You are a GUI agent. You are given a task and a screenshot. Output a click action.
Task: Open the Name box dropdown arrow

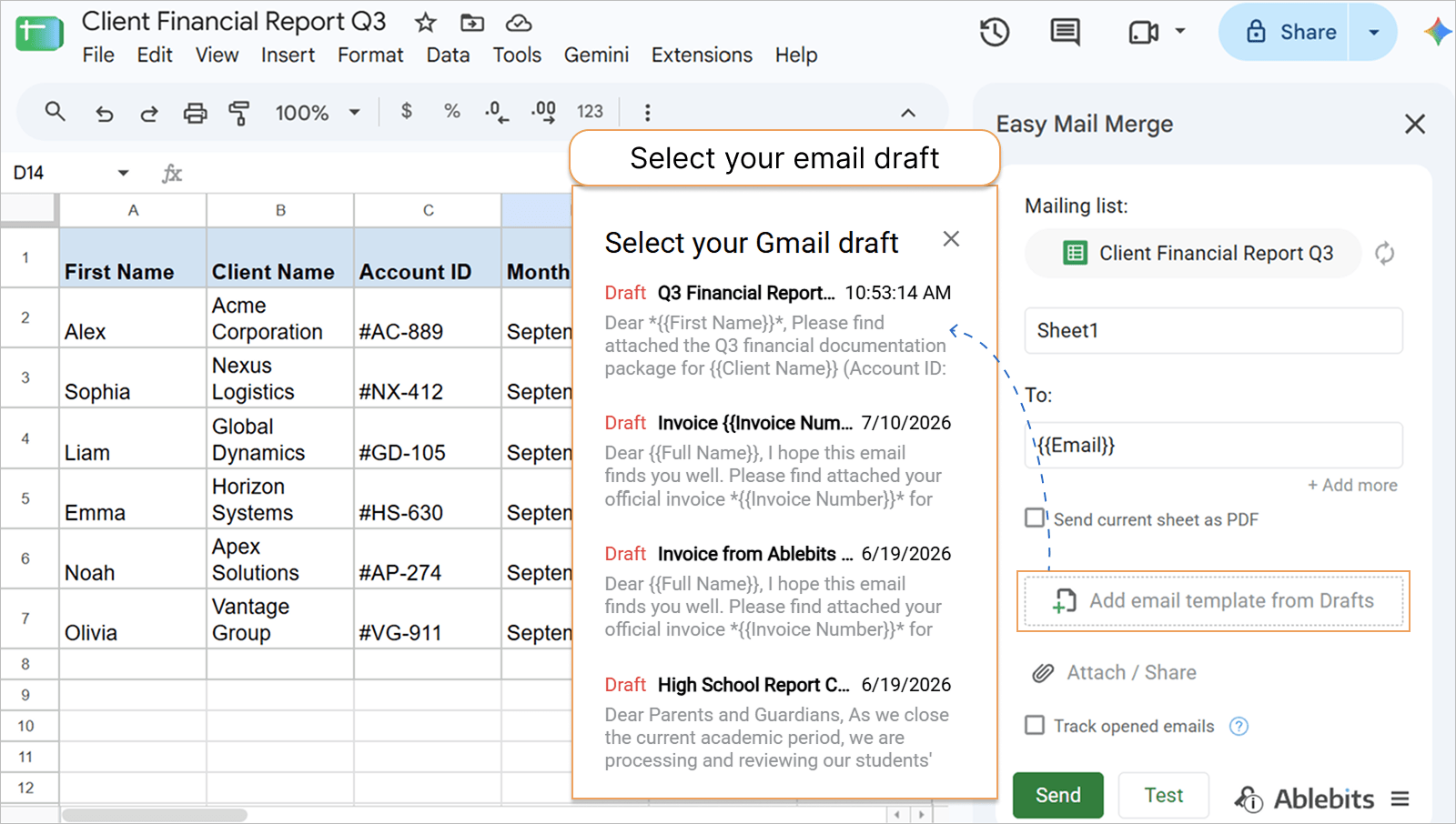pyautogui.click(x=123, y=173)
